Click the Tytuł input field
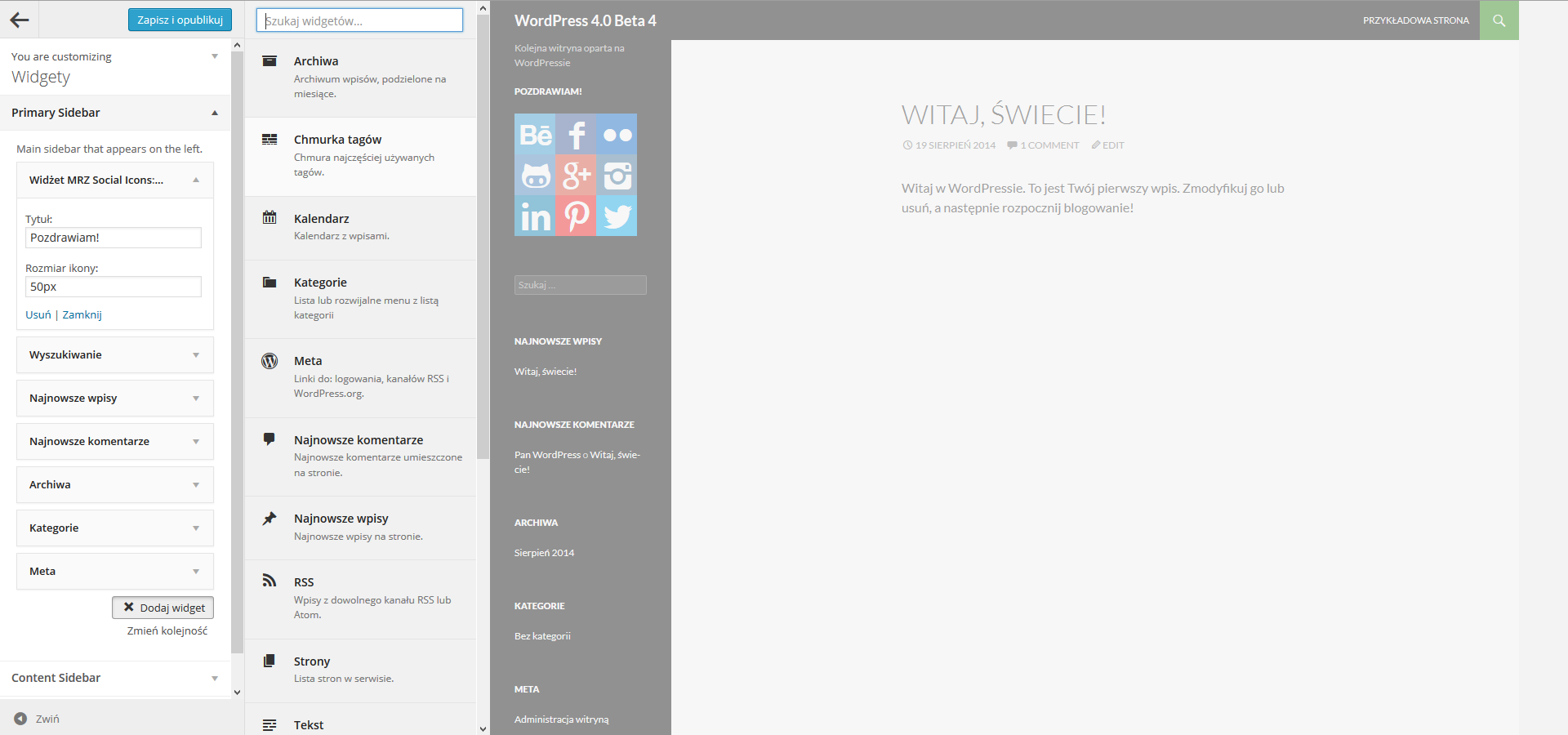This screenshot has height=735, width=1568. click(x=114, y=238)
